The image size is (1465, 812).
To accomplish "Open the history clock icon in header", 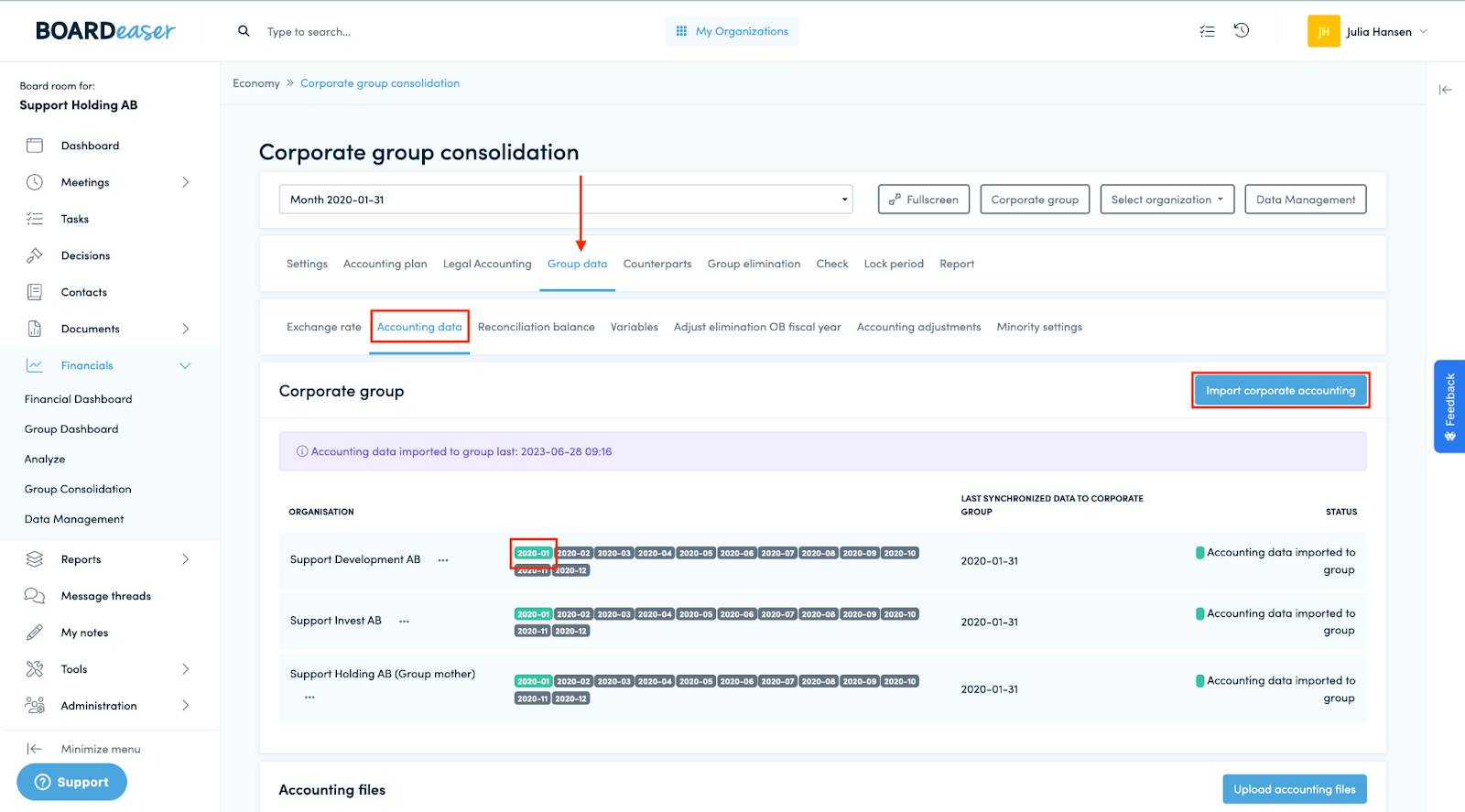I will [x=1242, y=30].
